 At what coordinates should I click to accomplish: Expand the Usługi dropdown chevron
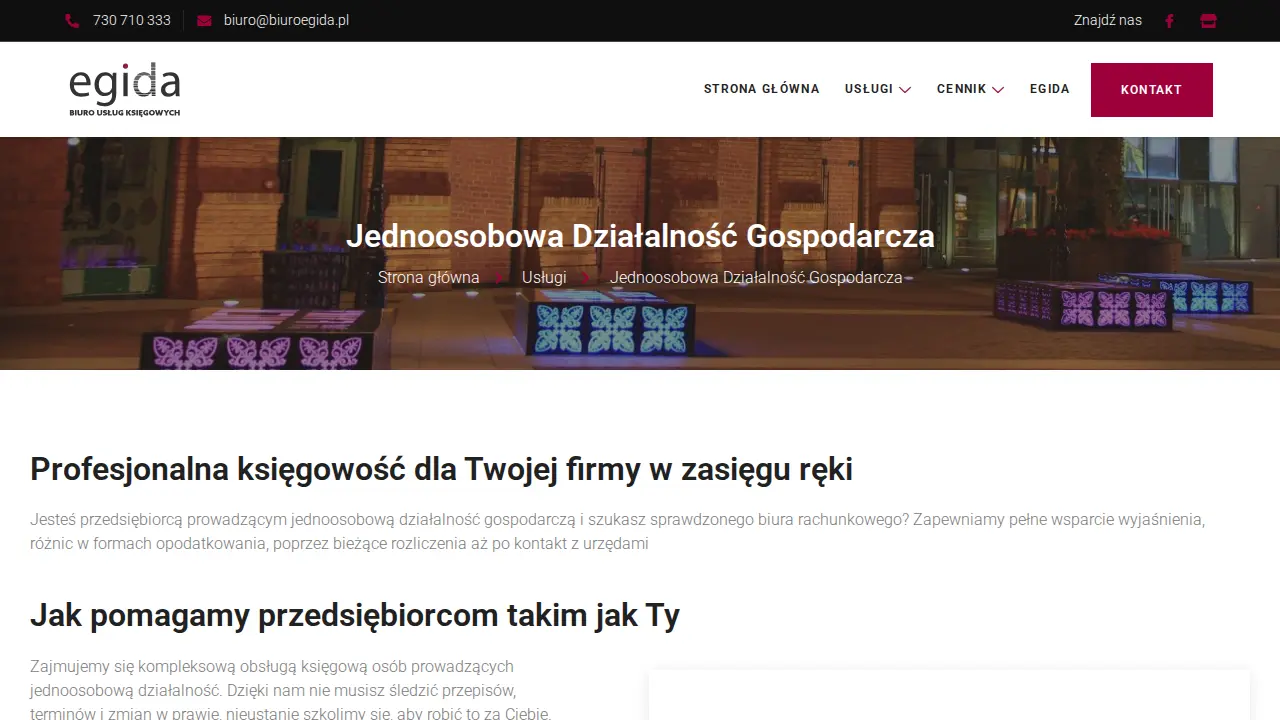905,90
